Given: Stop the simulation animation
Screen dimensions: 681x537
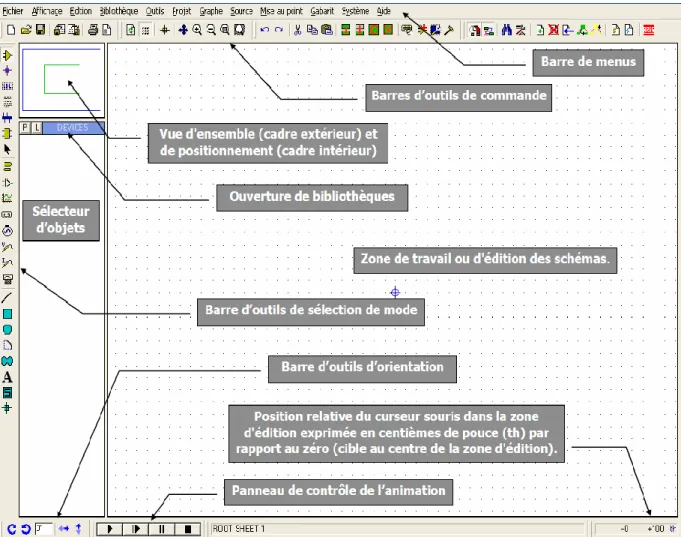Looking at the screenshot, I should (x=188, y=529).
